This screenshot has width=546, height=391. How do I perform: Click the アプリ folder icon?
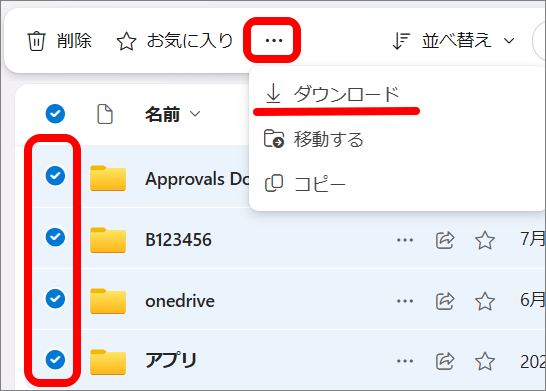click(108, 362)
